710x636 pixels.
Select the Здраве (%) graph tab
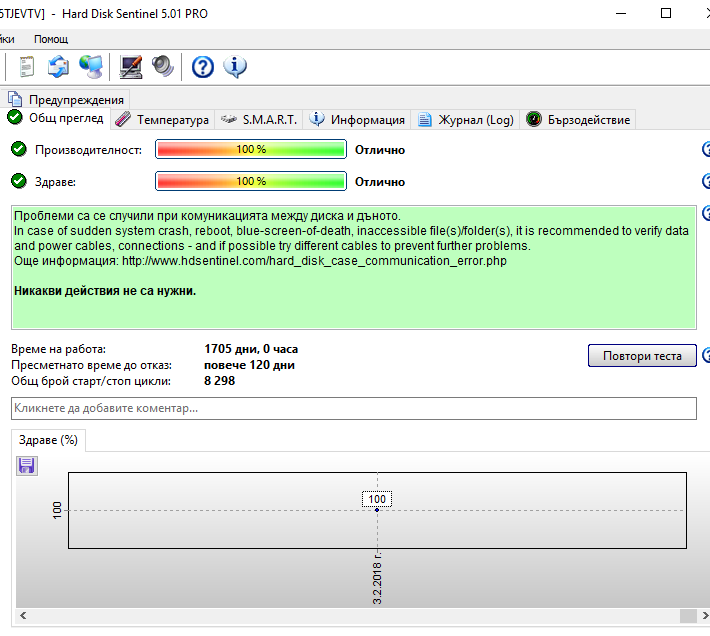(x=48, y=440)
